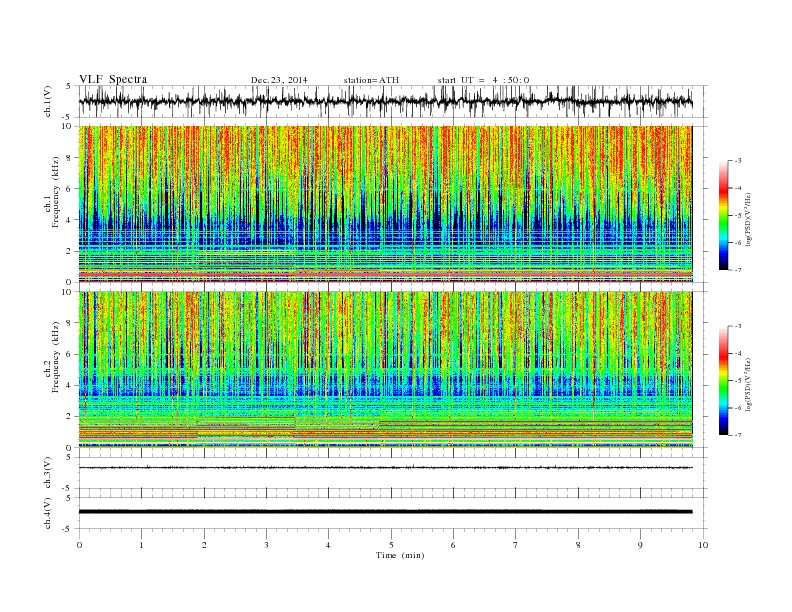Click the time axis tick label "6"
The image size is (792, 612).
[x=454, y=545]
